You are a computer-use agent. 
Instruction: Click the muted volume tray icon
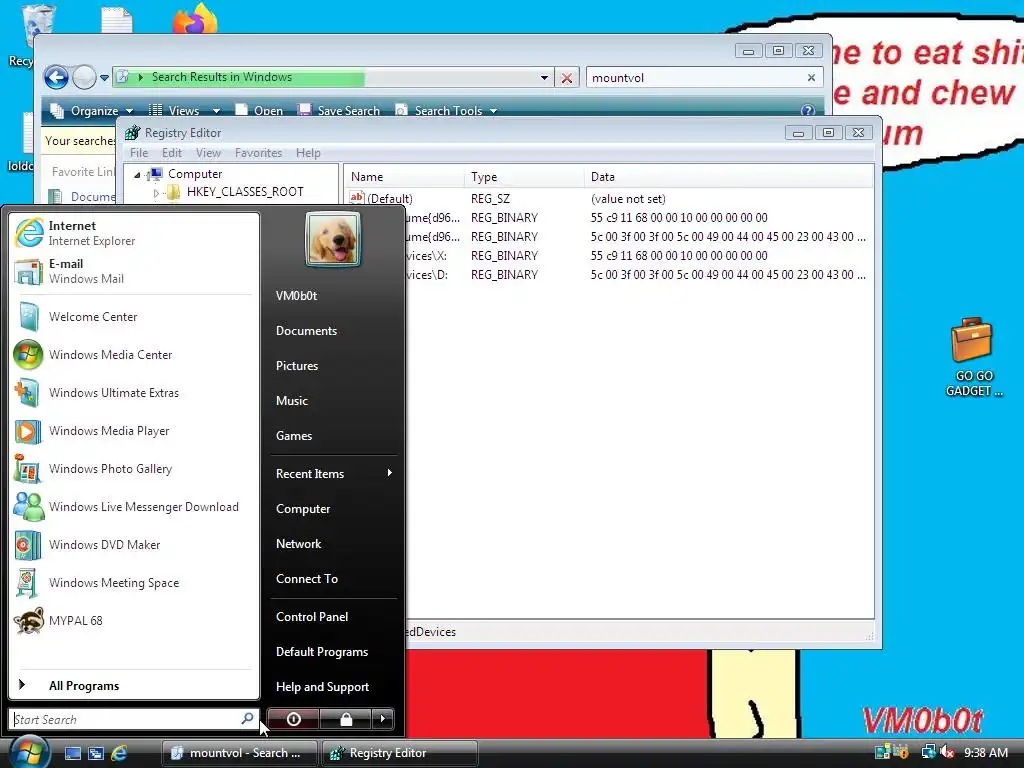tap(946, 753)
